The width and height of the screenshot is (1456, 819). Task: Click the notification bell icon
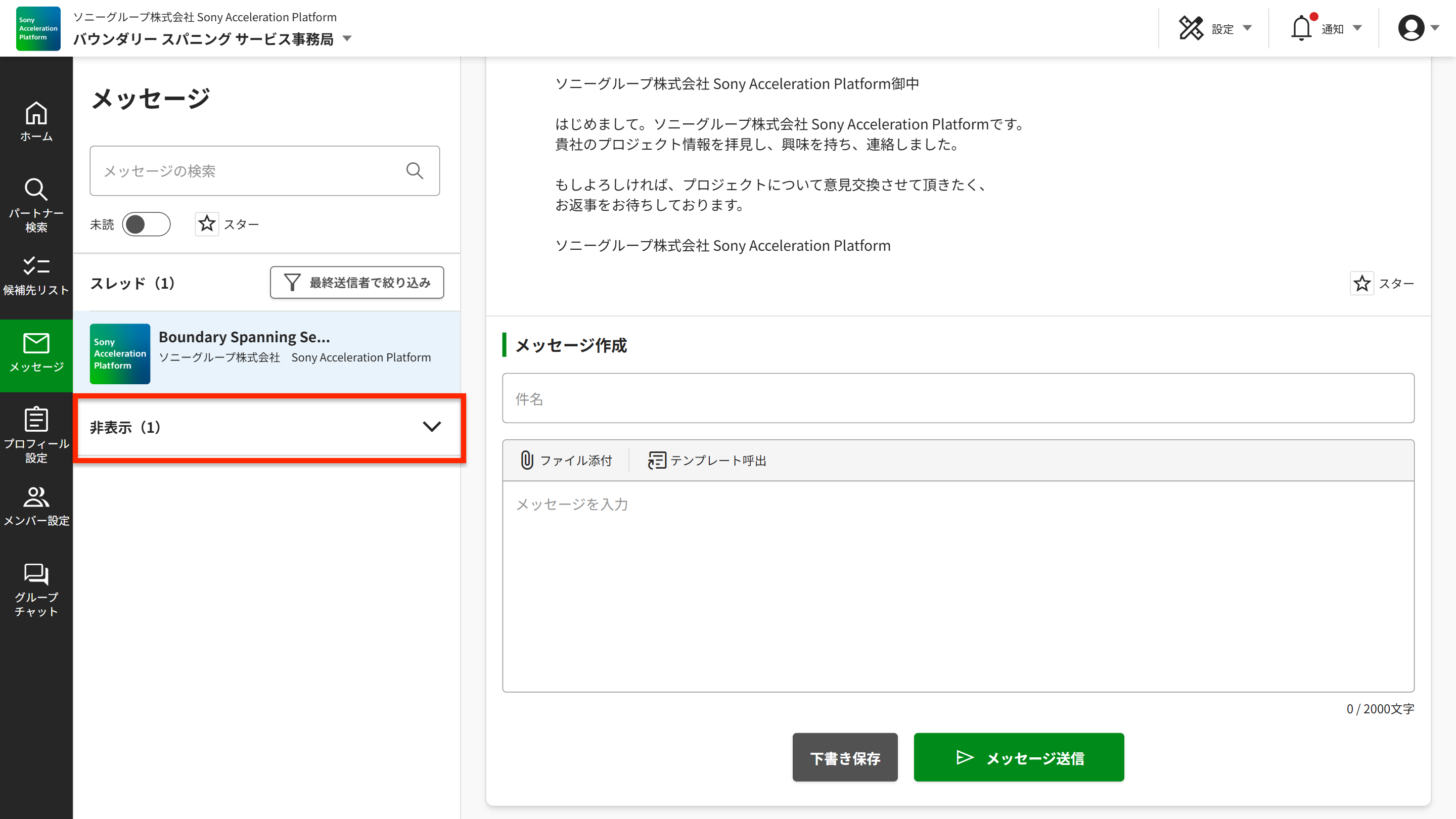click(x=1301, y=28)
